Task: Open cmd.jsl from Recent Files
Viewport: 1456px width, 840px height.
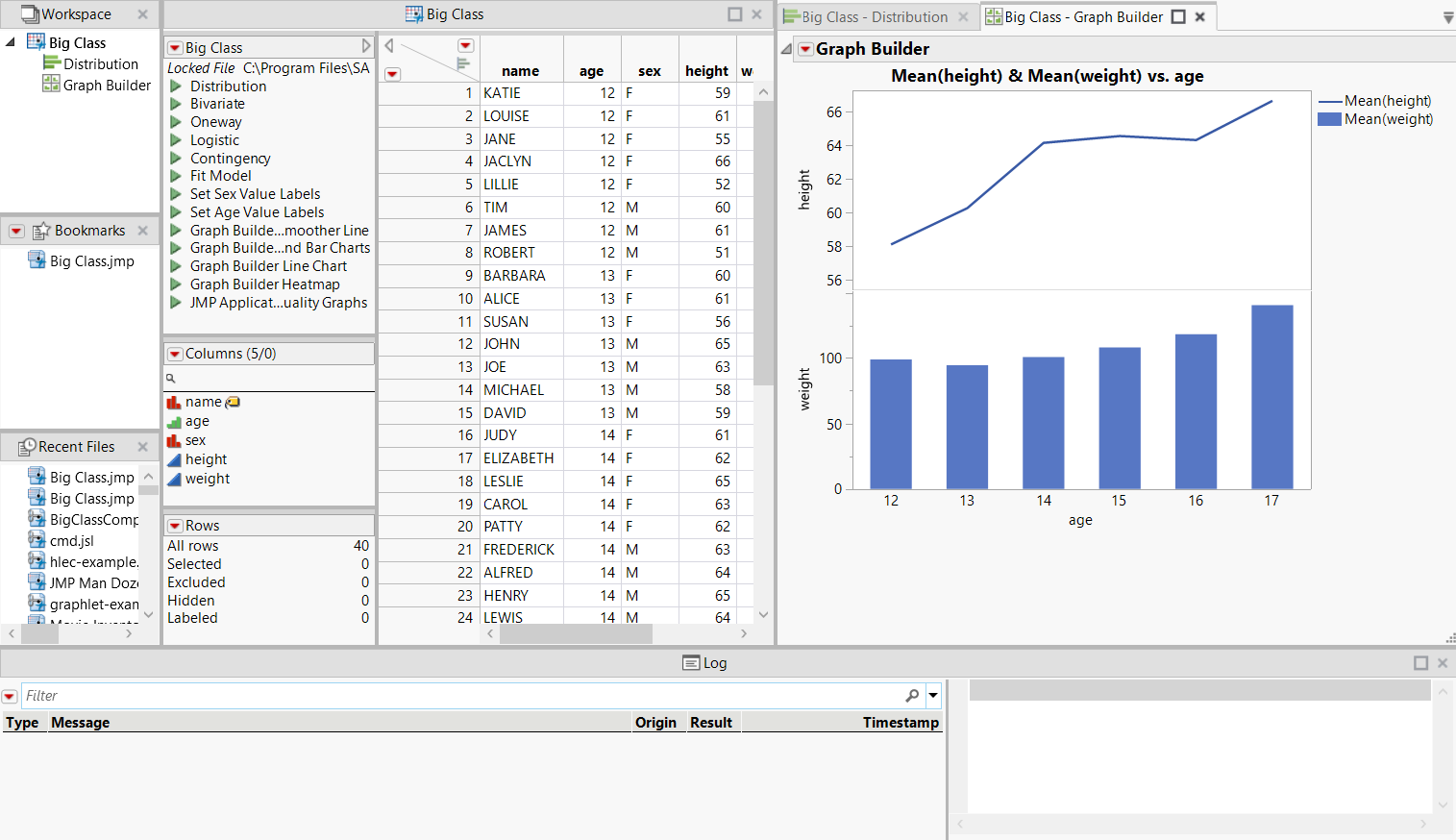Action: (x=71, y=540)
